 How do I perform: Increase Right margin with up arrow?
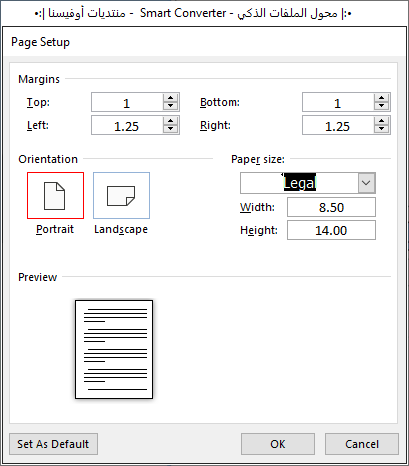click(382, 121)
